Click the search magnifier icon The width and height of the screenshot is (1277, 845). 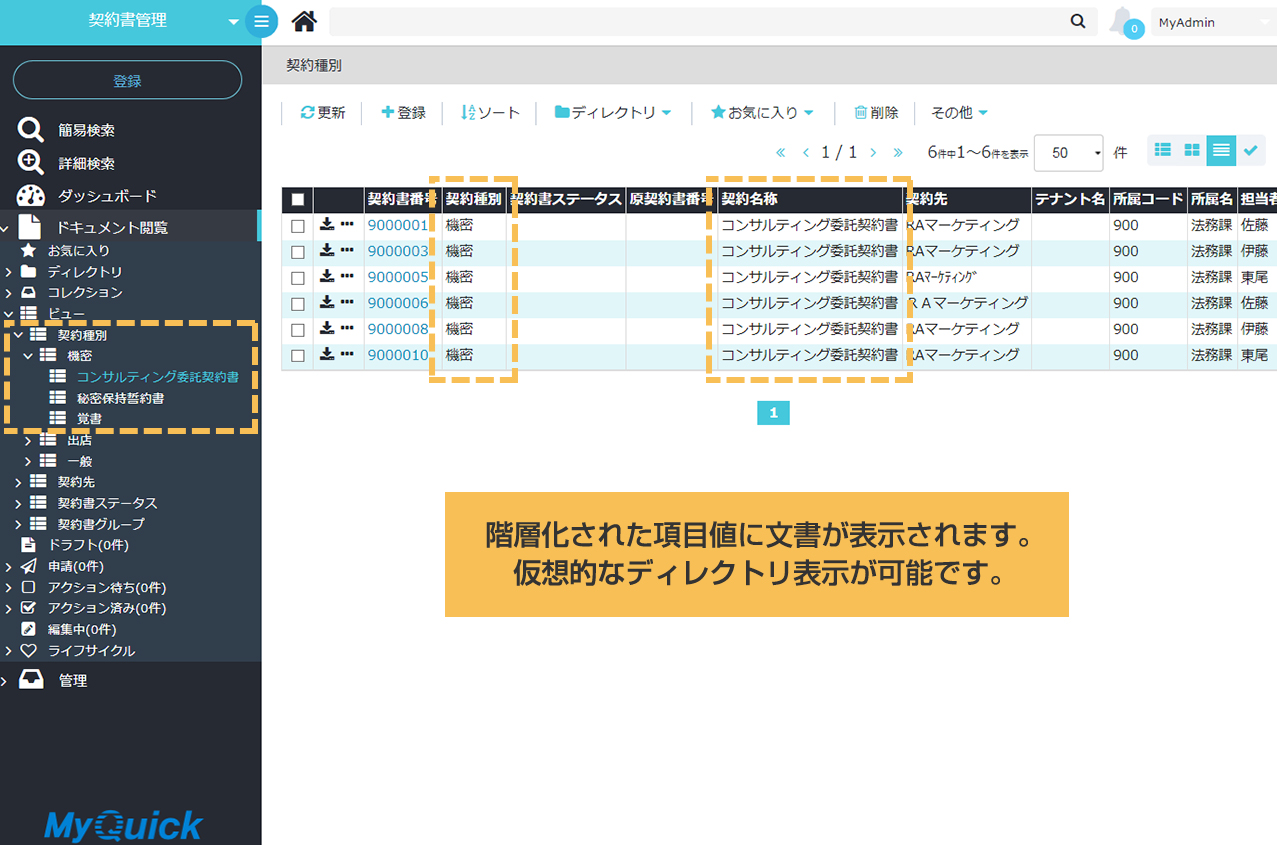[x=1077, y=22]
